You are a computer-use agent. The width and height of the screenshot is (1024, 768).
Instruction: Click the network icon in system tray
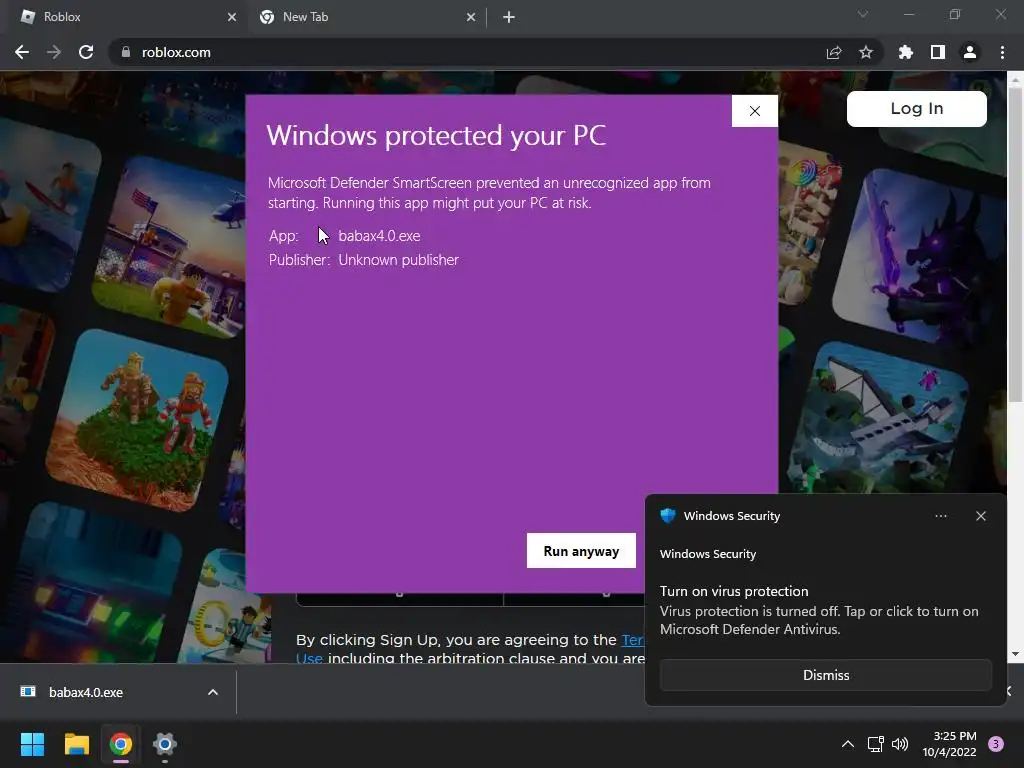pos(875,744)
